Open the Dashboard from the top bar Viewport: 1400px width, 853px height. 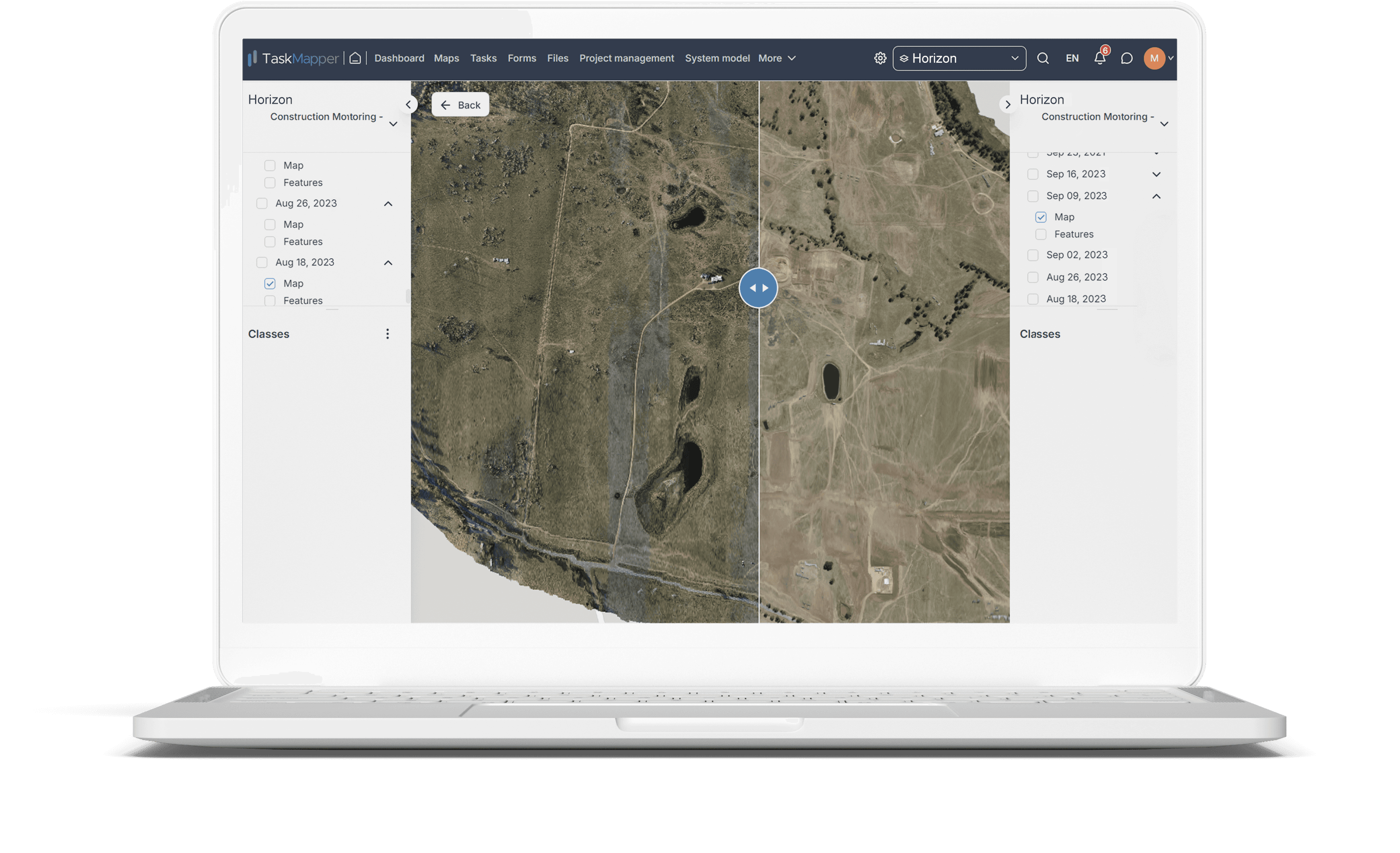pos(399,58)
